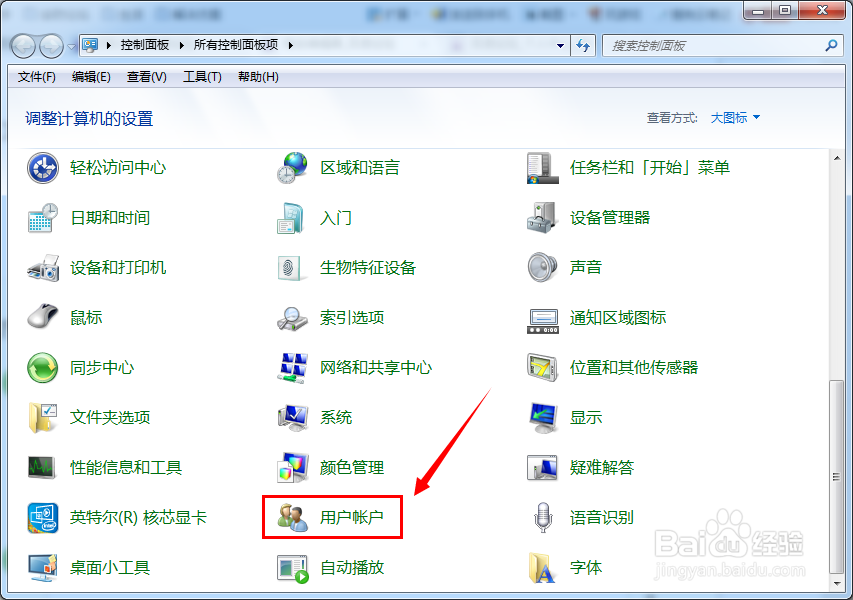Click the 所有控制面板项 breadcrumb segment
Screen dimensions: 853x600
click(236, 45)
